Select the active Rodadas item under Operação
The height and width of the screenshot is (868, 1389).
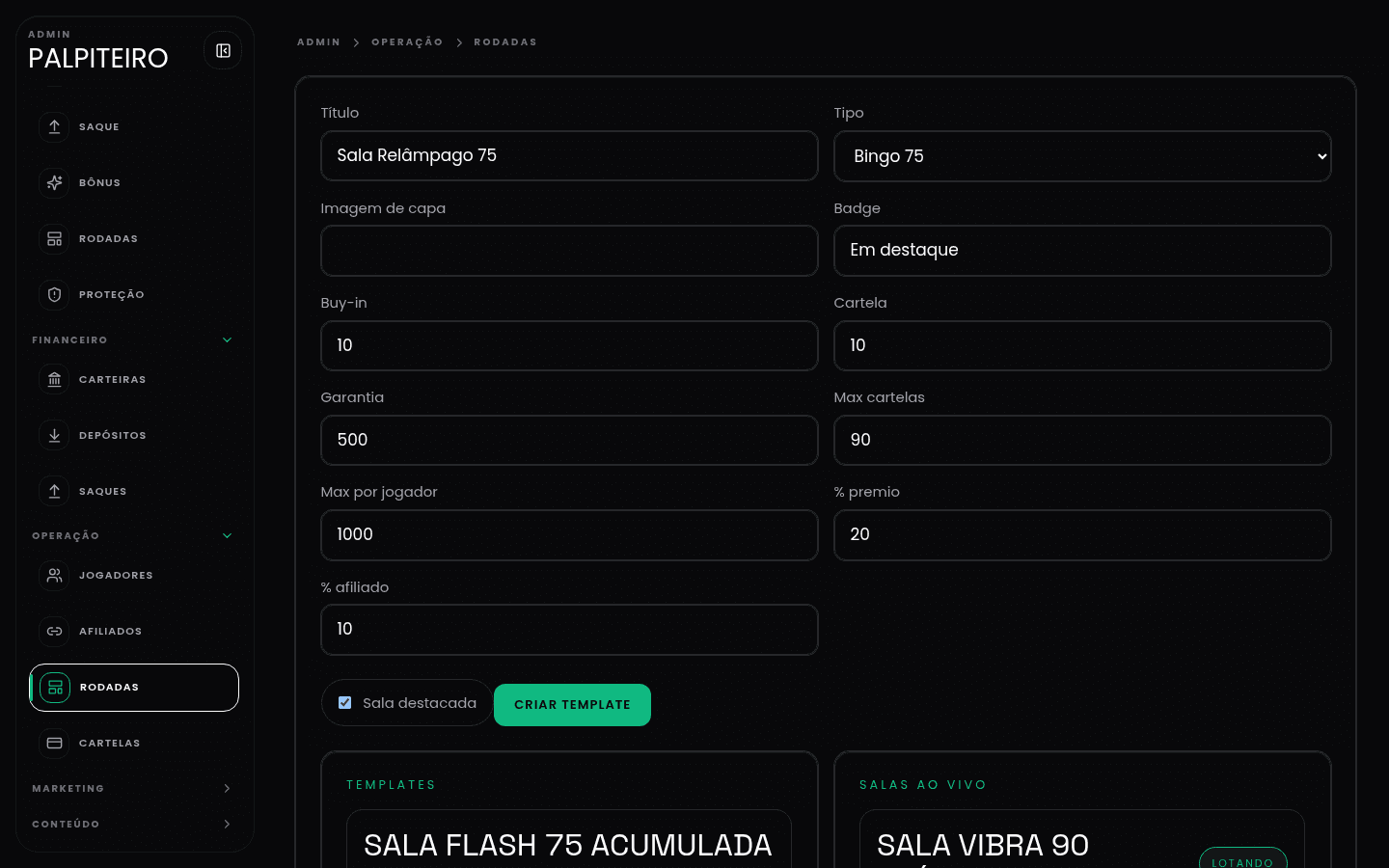tap(134, 688)
